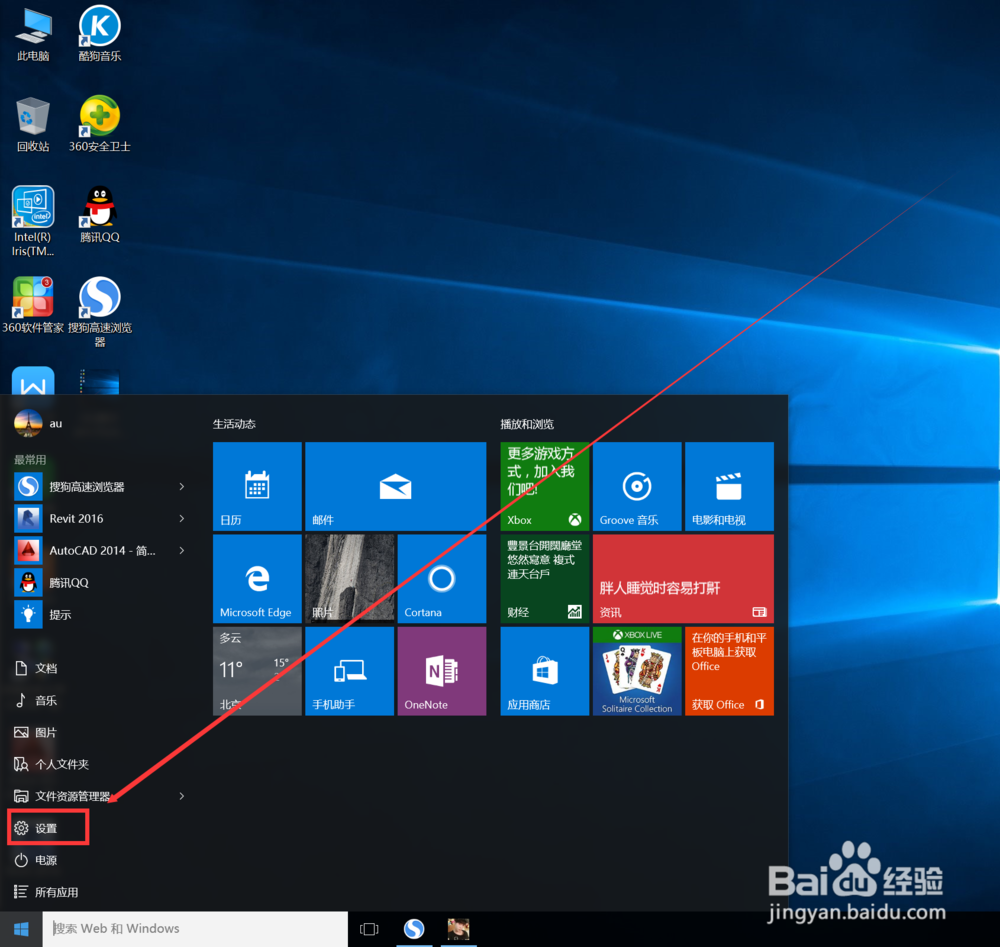1000x947 pixels.
Task: Click the 生活动态 group heading
Action: pyautogui.click(x=234, y=424)
